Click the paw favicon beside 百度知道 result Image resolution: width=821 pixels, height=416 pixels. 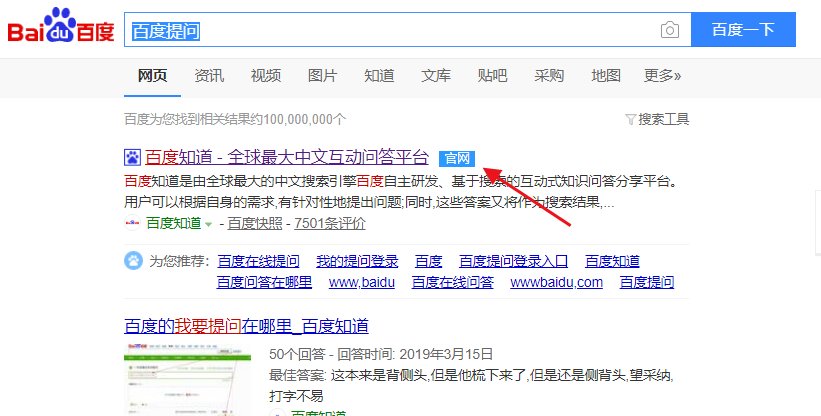(x=132, y=157)
